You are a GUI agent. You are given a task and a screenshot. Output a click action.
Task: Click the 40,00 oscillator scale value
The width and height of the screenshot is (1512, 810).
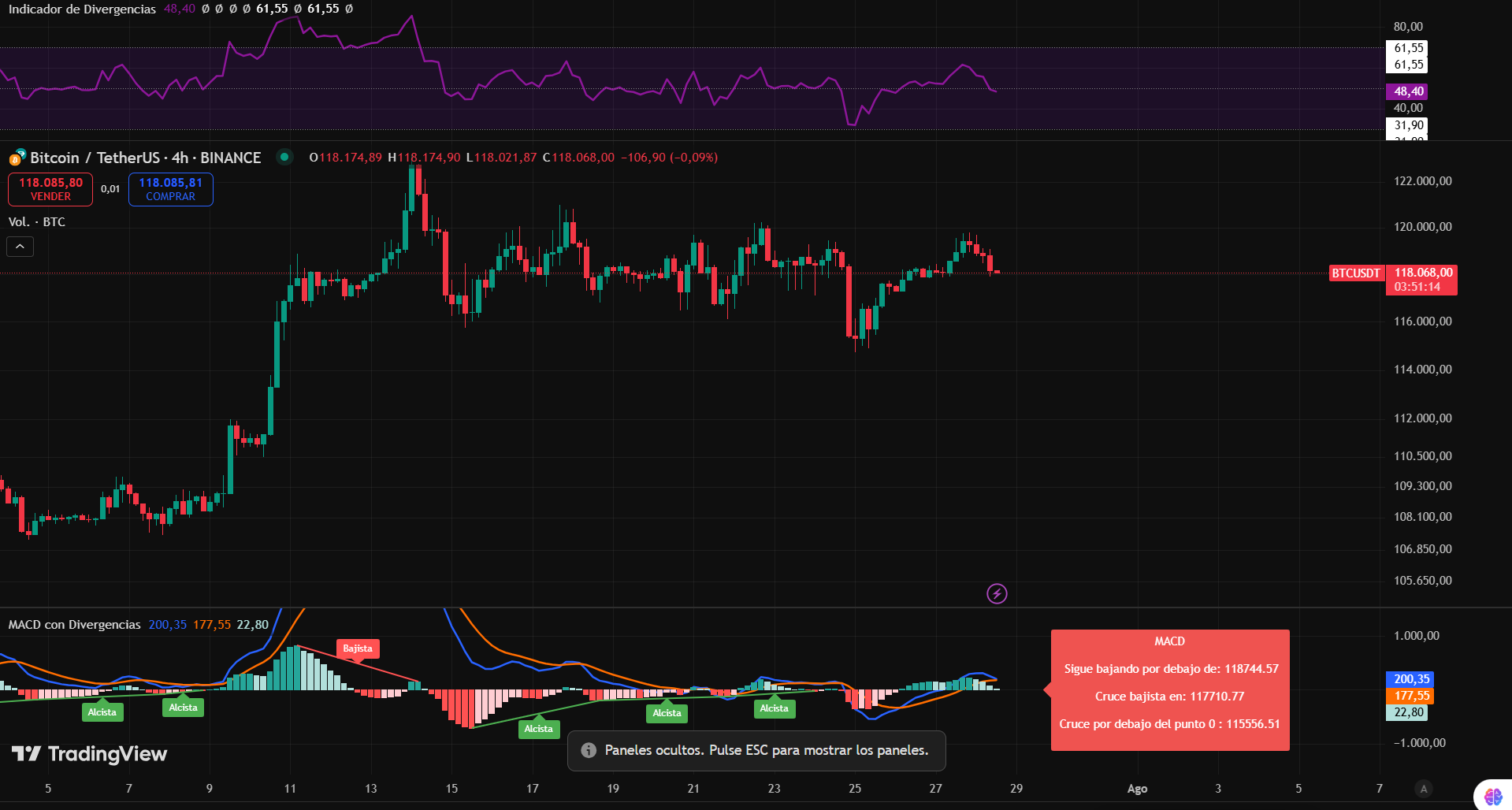(1408, 108)
